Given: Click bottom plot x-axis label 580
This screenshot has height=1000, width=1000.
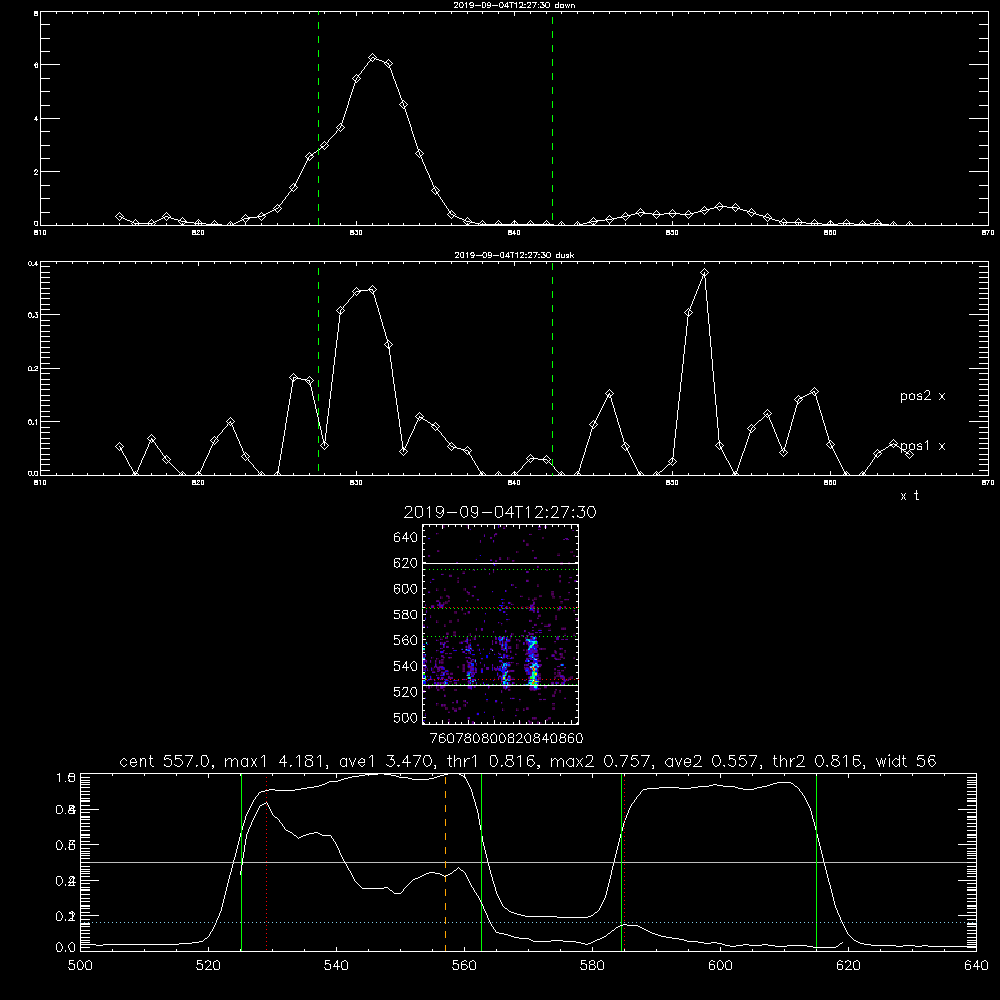Looking at the screenshot, I should click(592, 966).
